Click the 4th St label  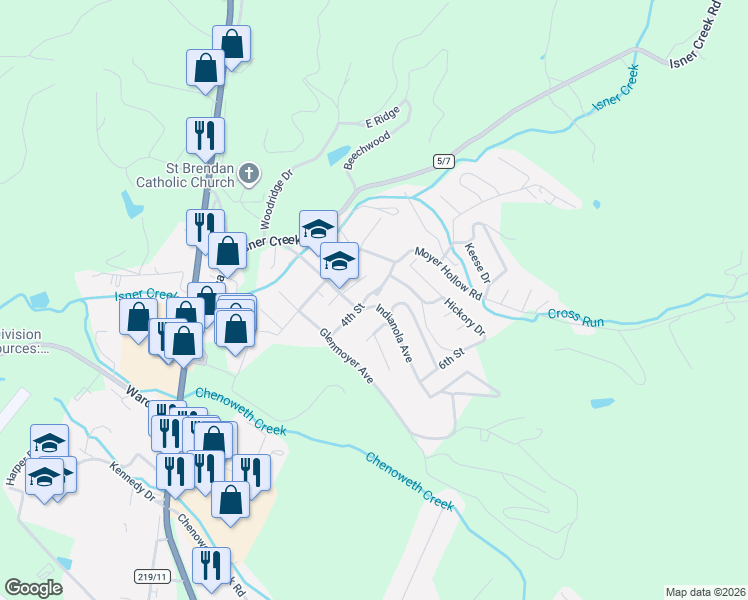point(353,315)
